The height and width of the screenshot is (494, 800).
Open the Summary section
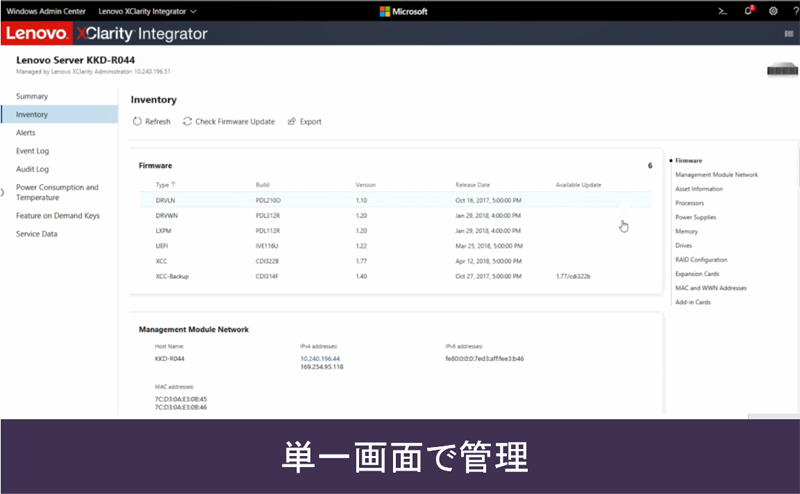tap(32, 96)
